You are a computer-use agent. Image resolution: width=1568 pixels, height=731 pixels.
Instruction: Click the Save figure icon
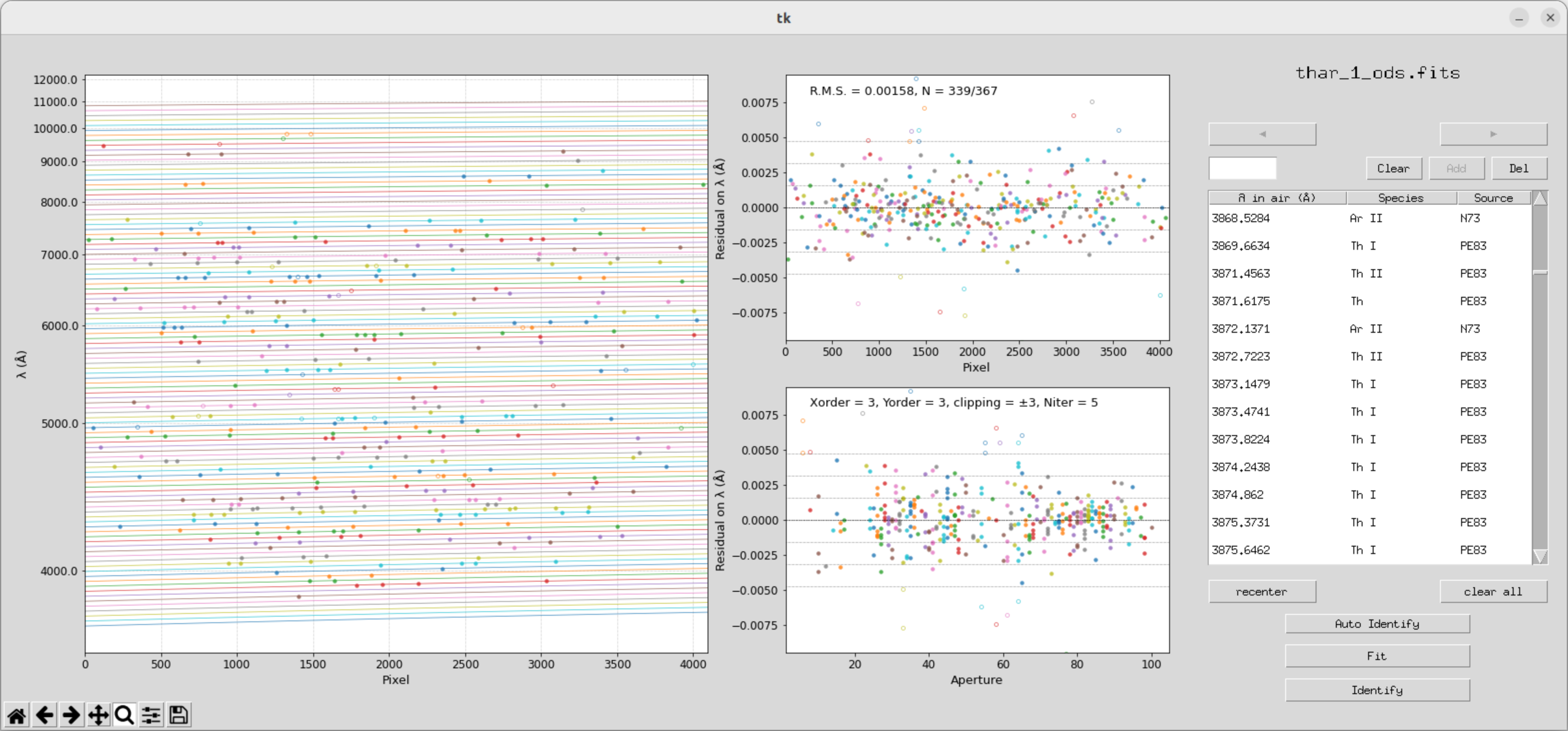tap(178, 714)
